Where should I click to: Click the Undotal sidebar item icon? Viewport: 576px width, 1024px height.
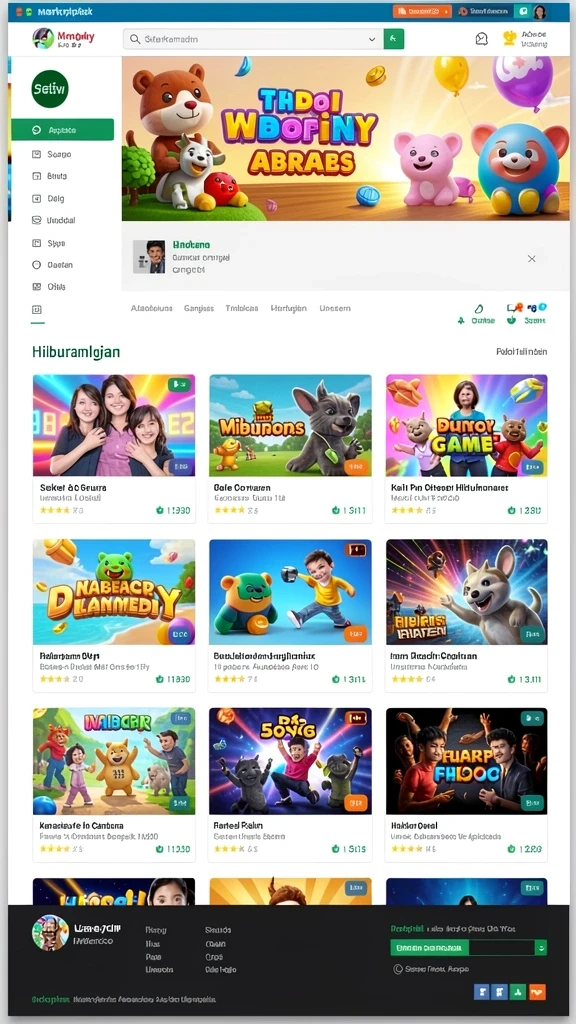(x=37, y=221)
